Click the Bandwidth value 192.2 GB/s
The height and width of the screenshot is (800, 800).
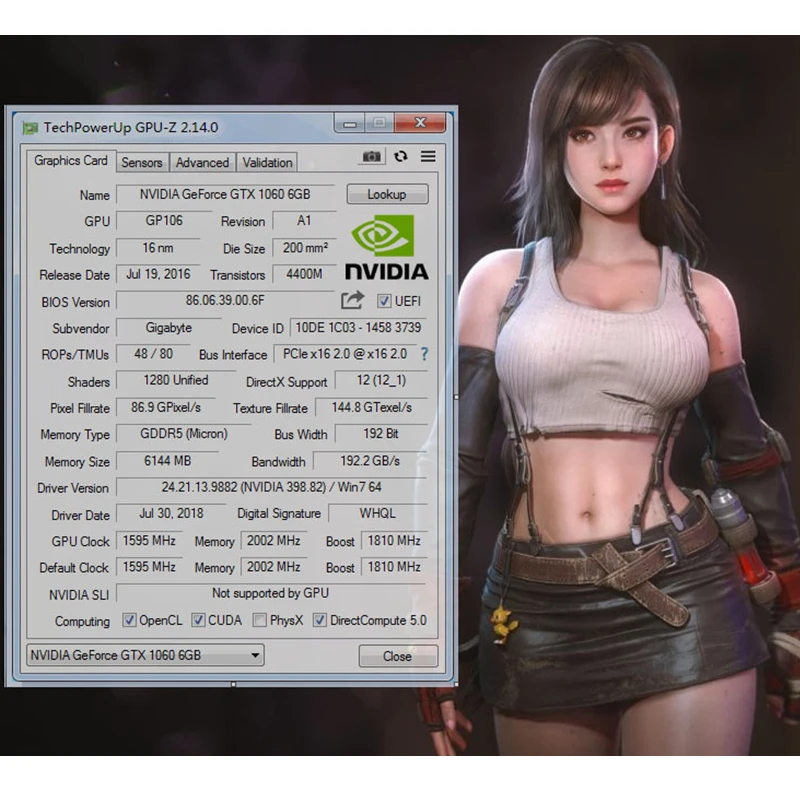[370, 461]
